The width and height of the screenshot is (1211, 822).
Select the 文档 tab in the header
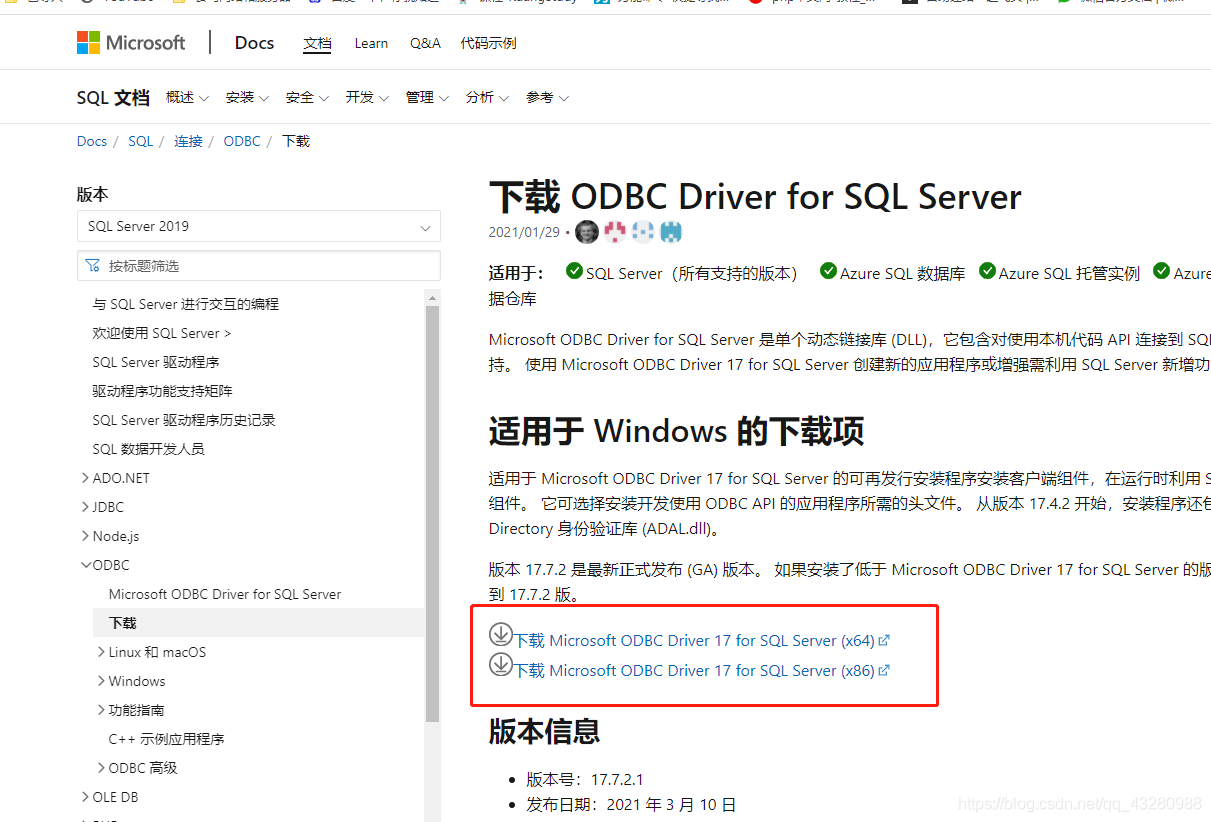pyautogui.click(x=317, y=43)
